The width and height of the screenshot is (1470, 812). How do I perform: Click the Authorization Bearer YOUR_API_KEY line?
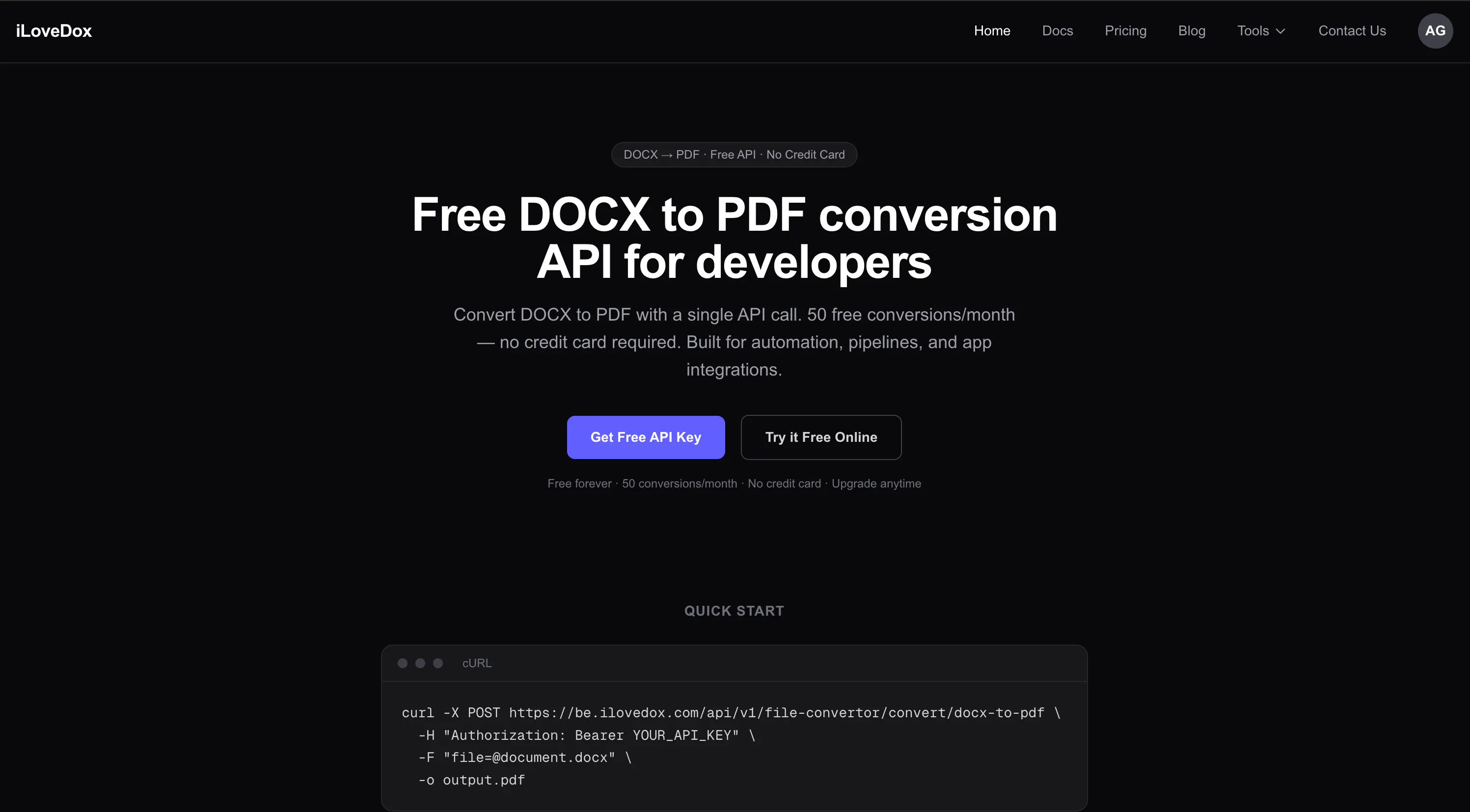587,735
